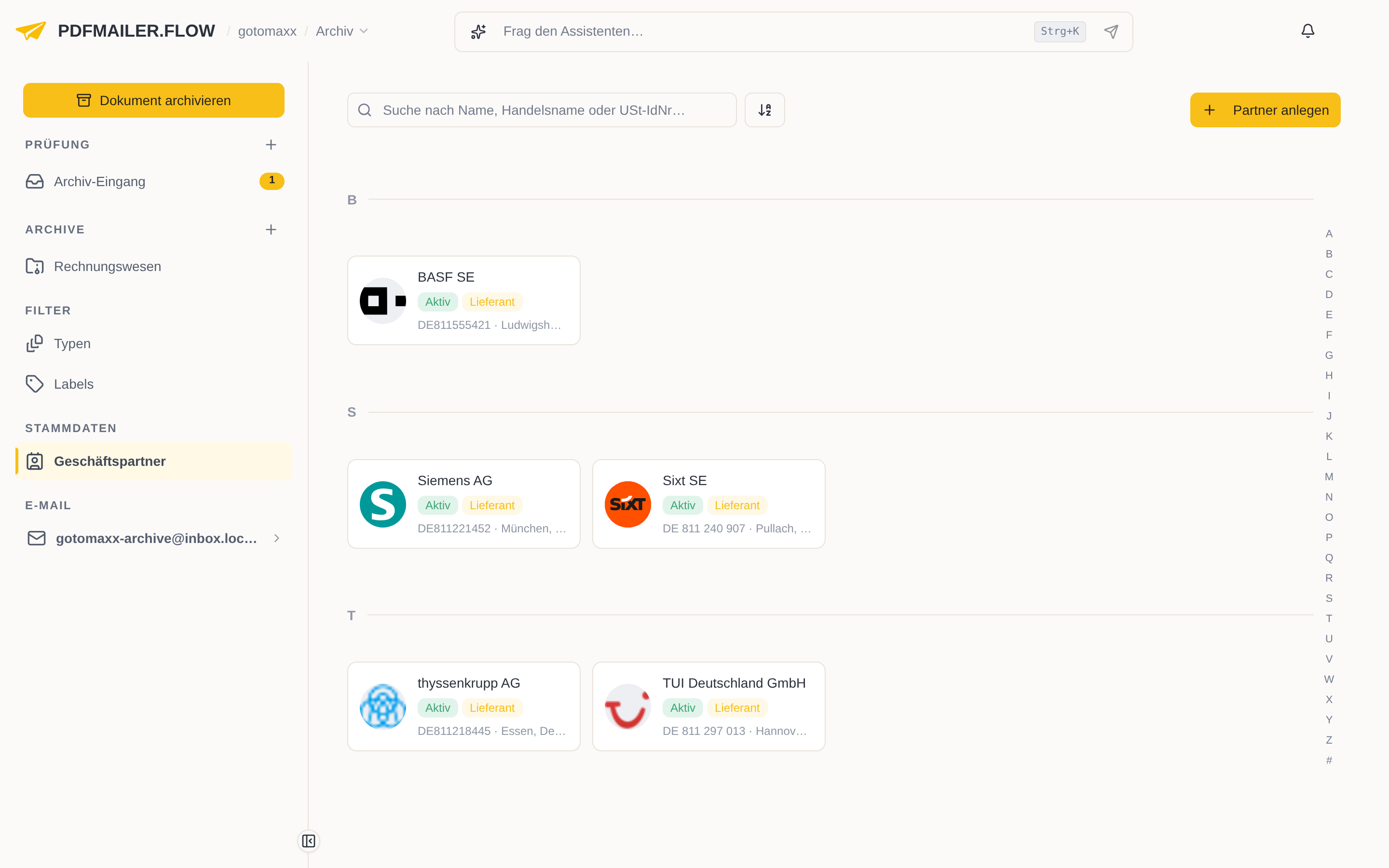Jump to letter M in alphabet index
The height and width of the screenshot is (868, 1389).
click(1329, 476)
